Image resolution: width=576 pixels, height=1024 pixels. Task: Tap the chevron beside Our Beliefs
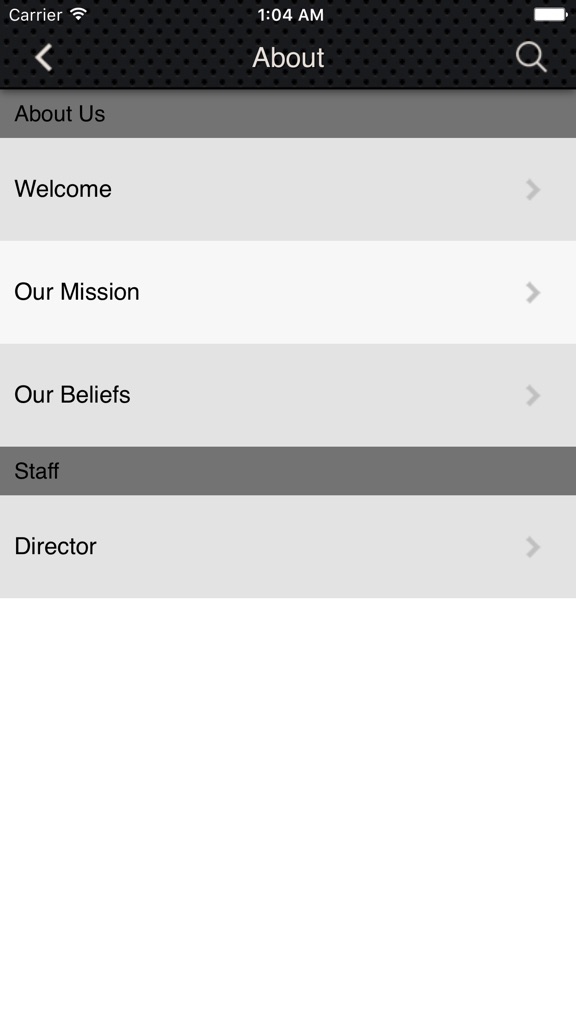pyautogui.click(x=532, y=395)
